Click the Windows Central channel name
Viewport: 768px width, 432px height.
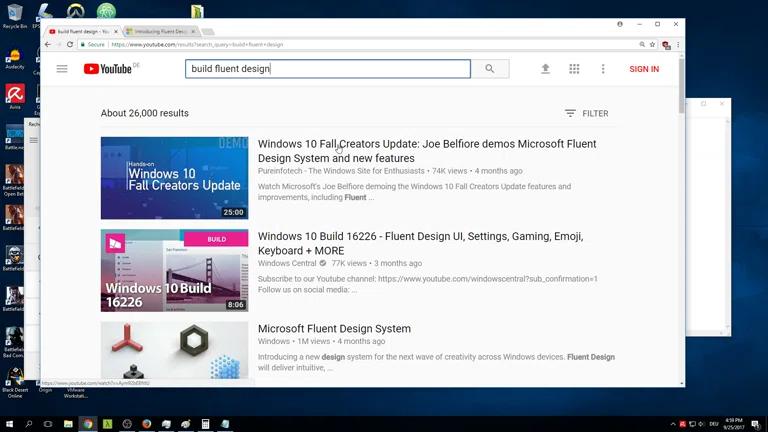tap(287, 263)
